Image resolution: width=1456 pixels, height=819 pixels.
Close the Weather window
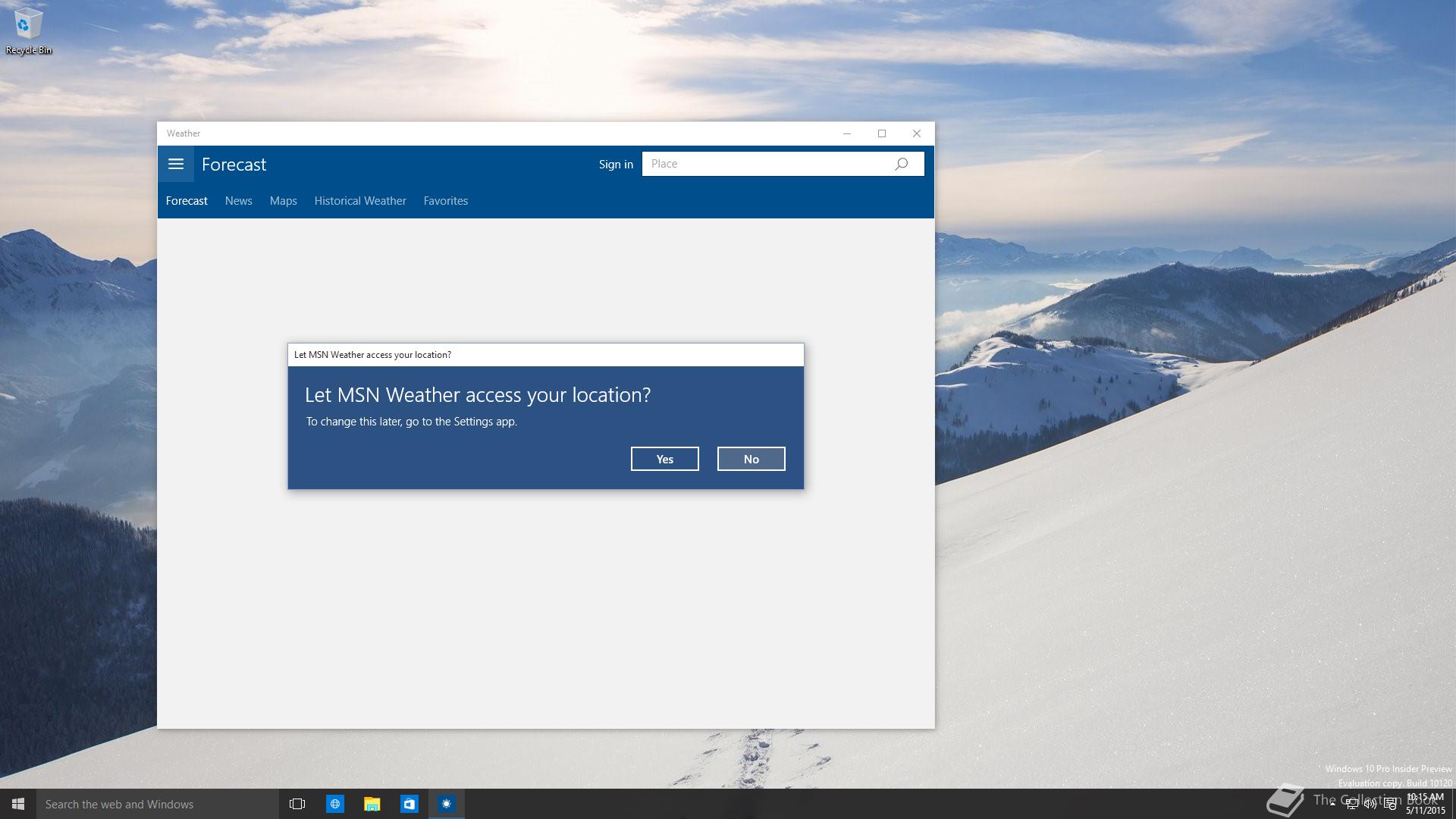pyautogui.click(x=917, y=133)
